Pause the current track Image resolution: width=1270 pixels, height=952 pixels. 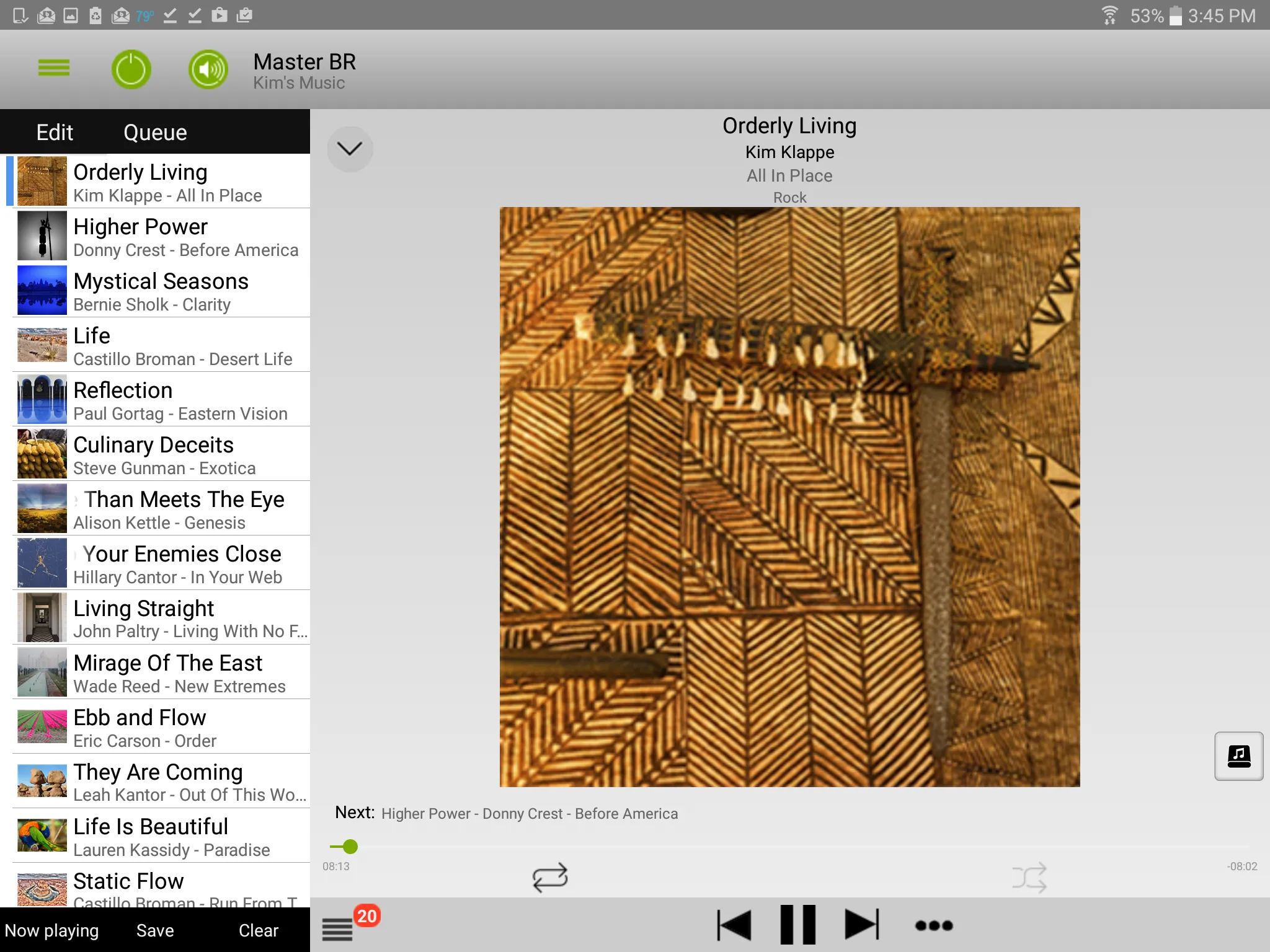pos(797,922)
